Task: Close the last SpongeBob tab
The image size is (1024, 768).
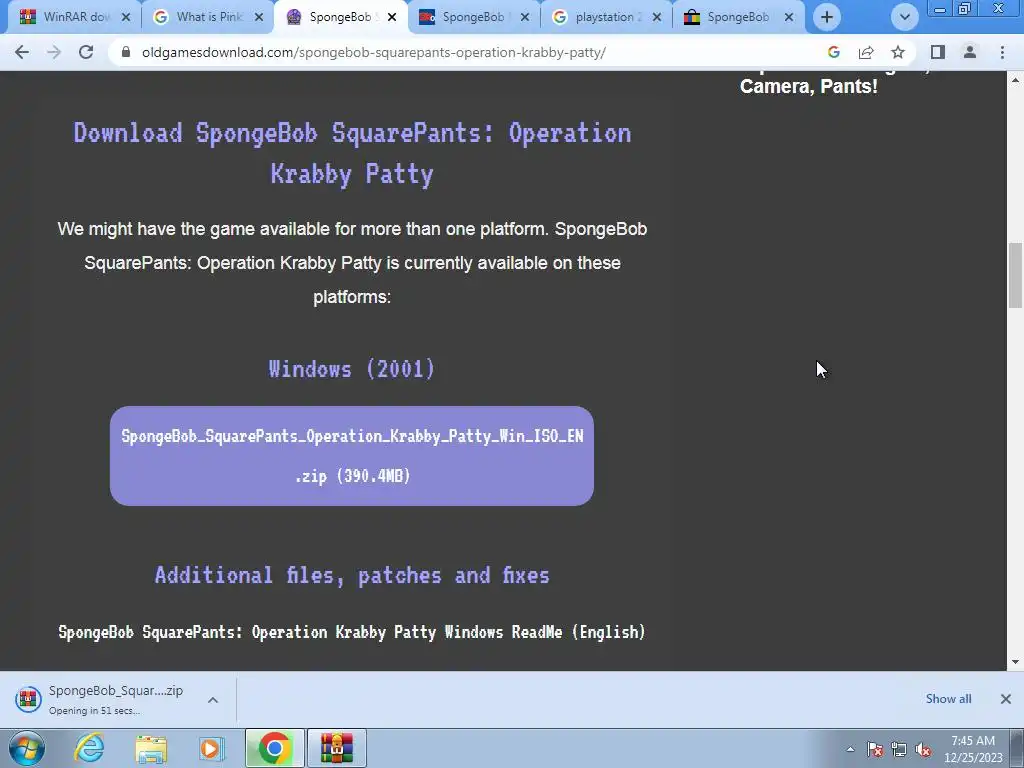Action: tap(789, 17)
